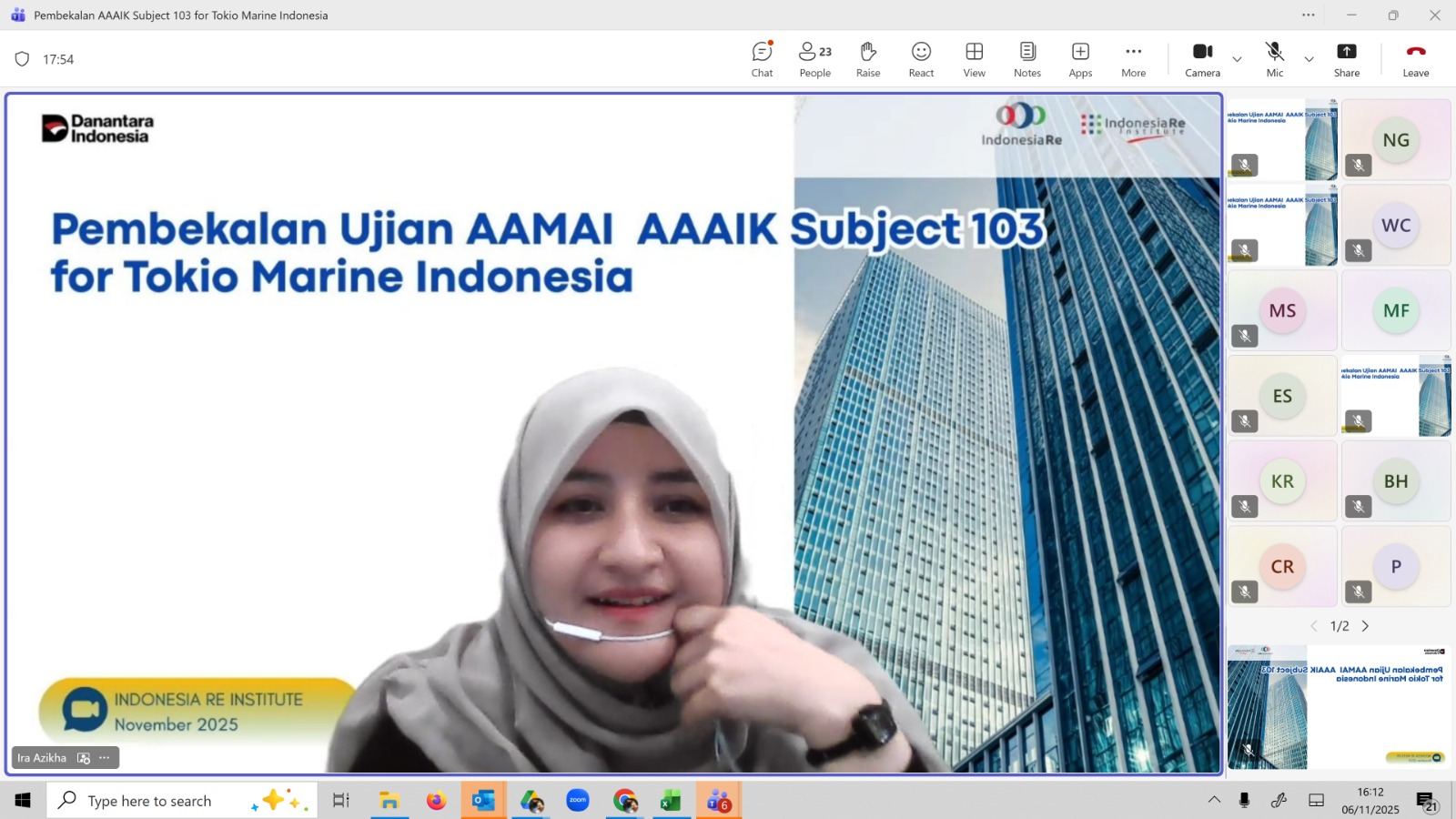Open Zoom from the Windows taskbar
The image size is (1456, 819).
(x=578, y=801)
